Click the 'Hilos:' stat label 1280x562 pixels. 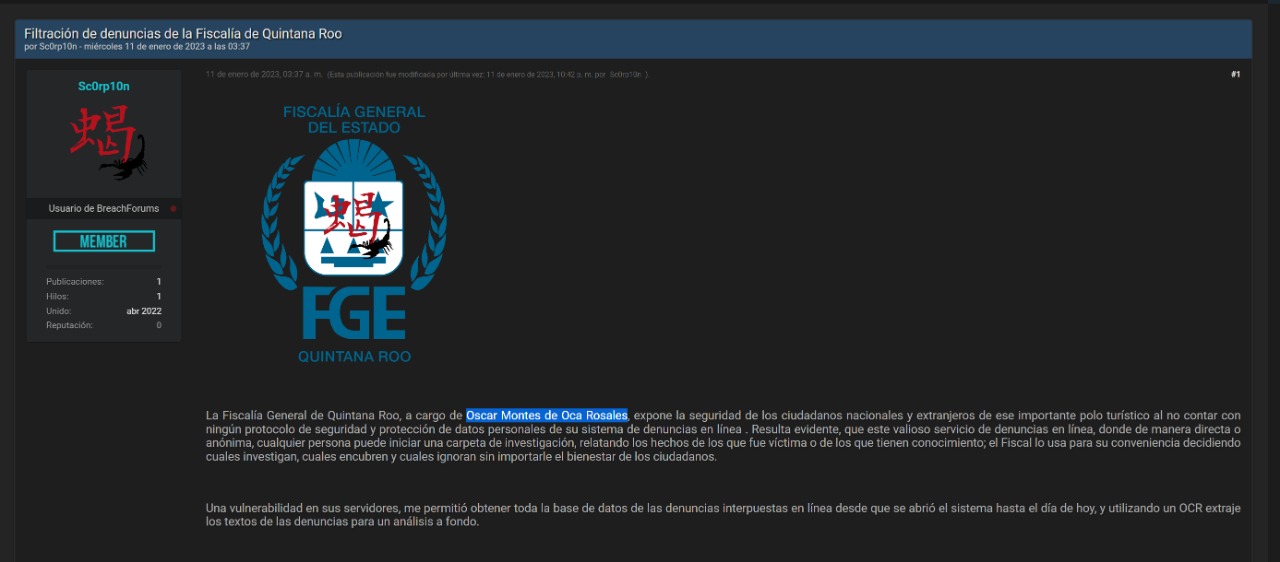click(58, 297)
